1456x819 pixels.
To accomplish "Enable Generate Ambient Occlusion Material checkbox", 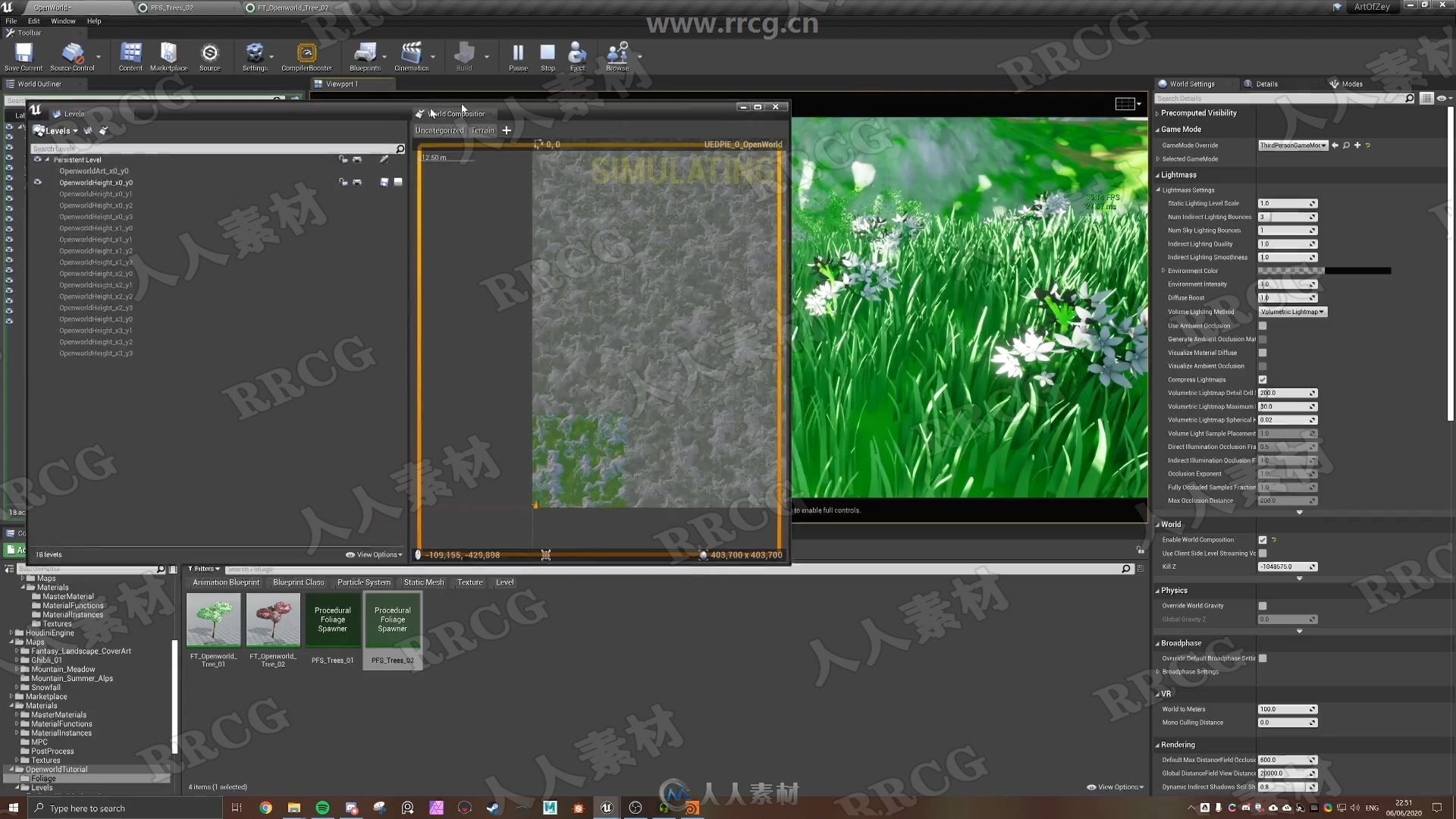I will pyautogui.click(x=1262, y=338).
